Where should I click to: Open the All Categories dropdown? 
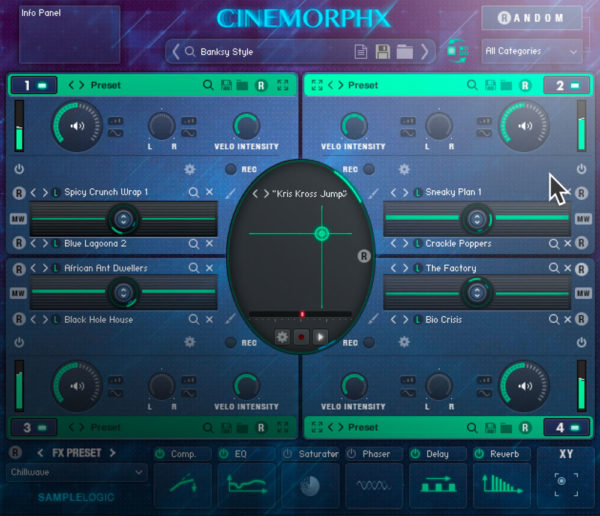click(x=532, y=51)
